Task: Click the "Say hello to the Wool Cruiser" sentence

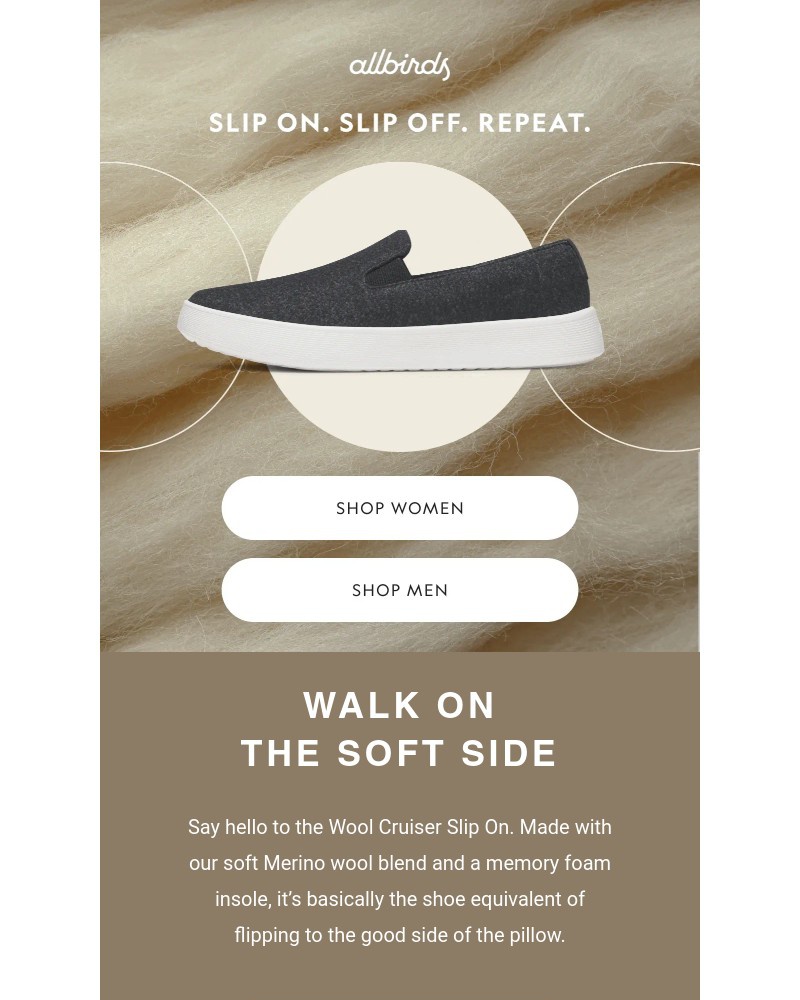Action: 350,827
